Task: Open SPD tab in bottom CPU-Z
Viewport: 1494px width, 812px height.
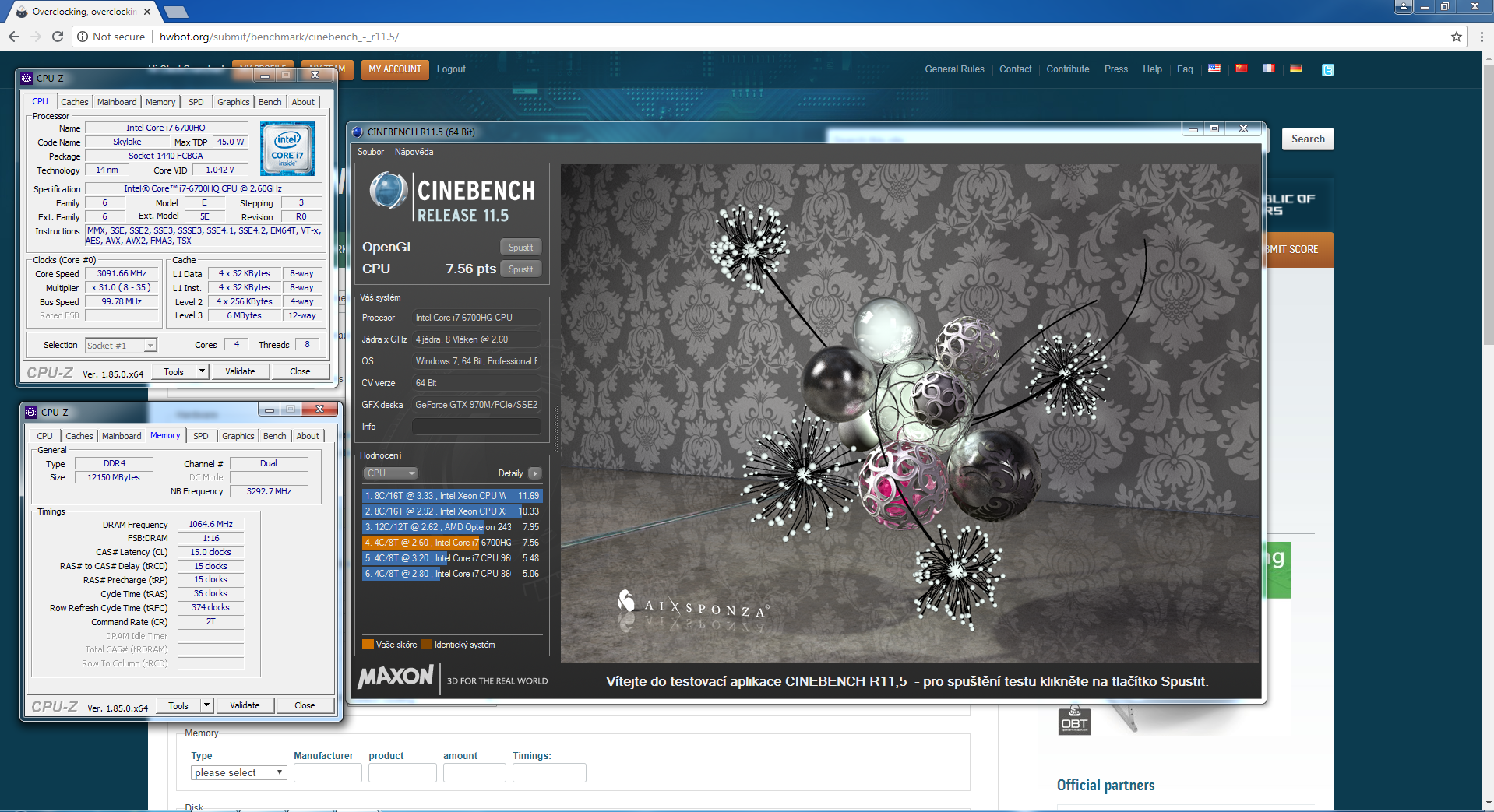Action: coord(201,436)
